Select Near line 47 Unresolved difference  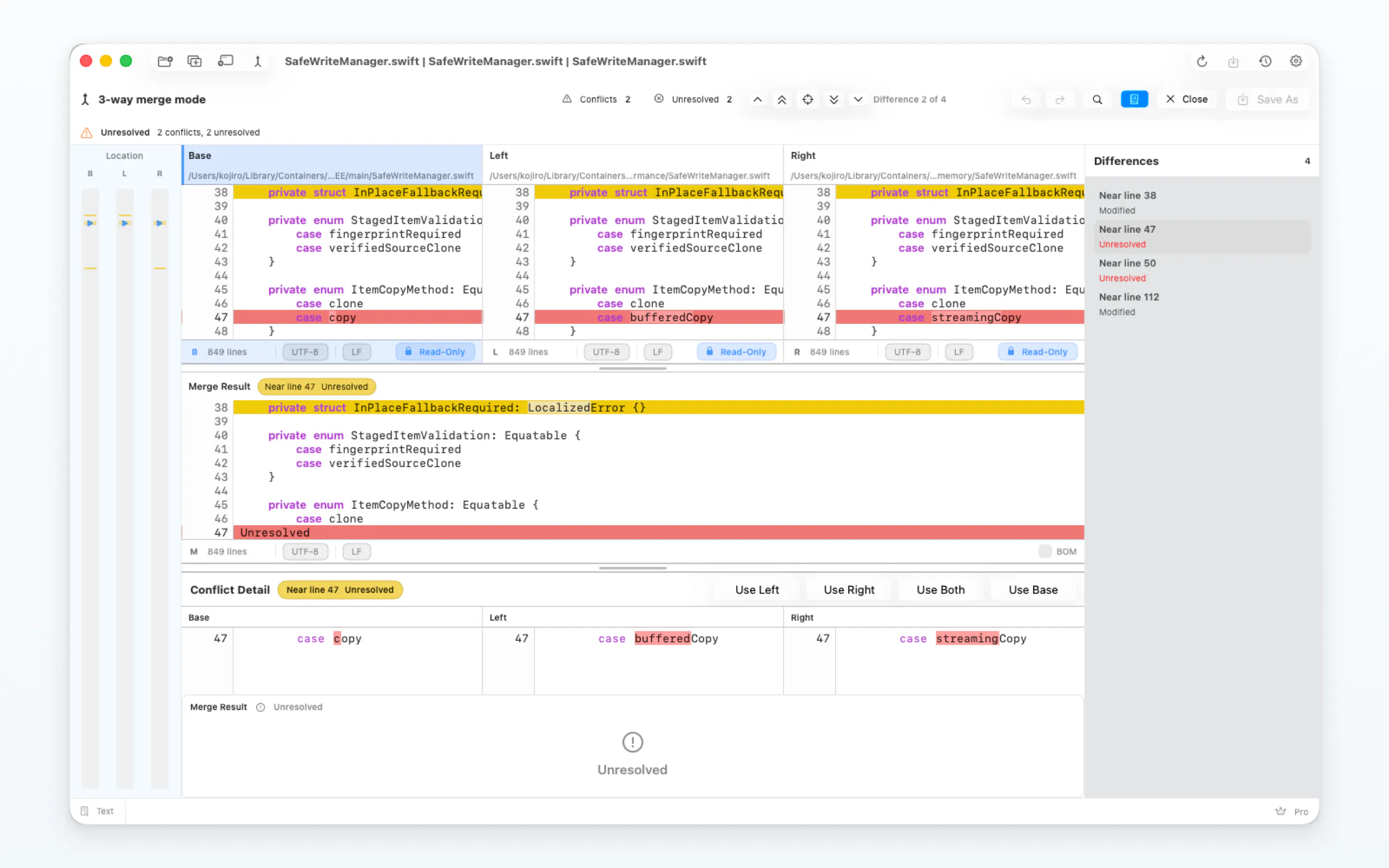pos(1202,237)
